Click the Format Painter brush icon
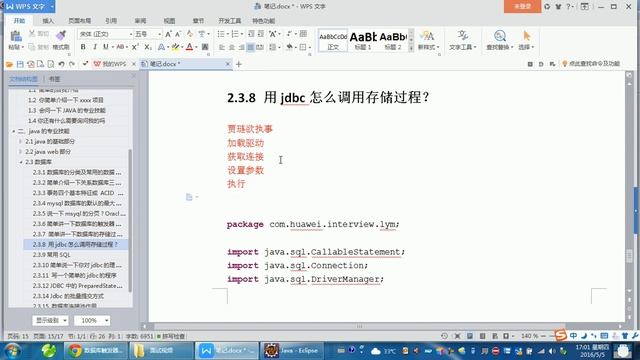This screenshot has height=360, width=640. click(61, 36)
